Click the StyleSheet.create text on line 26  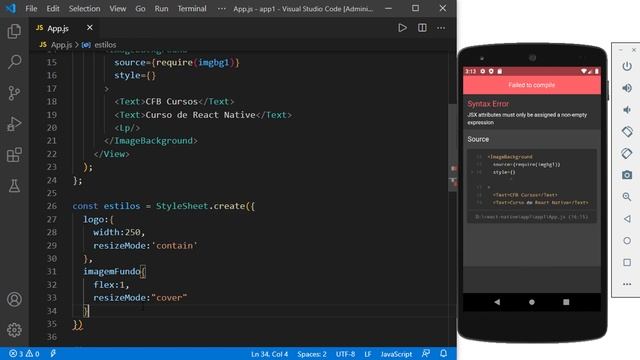[x=200, y=206]
